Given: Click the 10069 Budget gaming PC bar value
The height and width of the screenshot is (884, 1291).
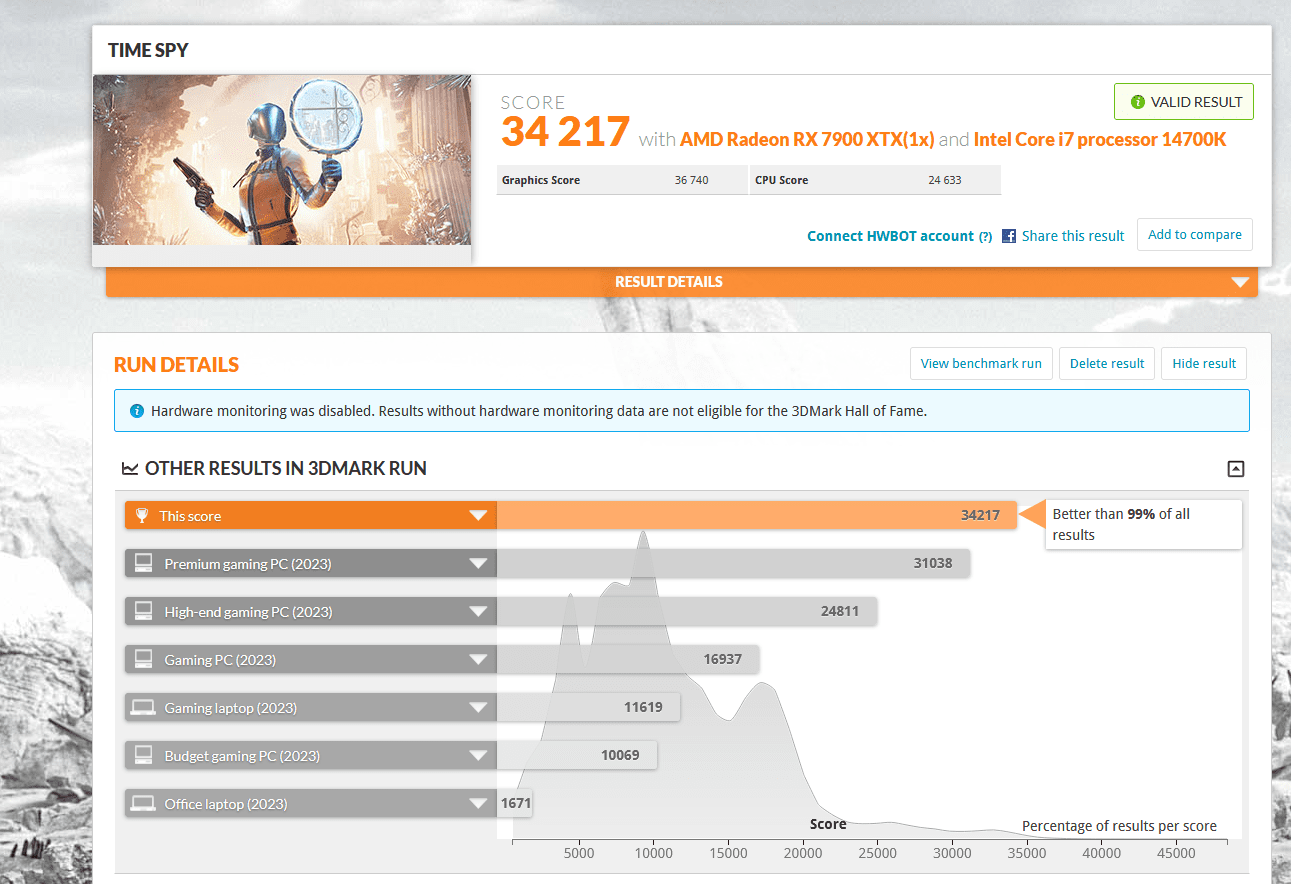Looking at the screenshot, I should pos(620,756).
